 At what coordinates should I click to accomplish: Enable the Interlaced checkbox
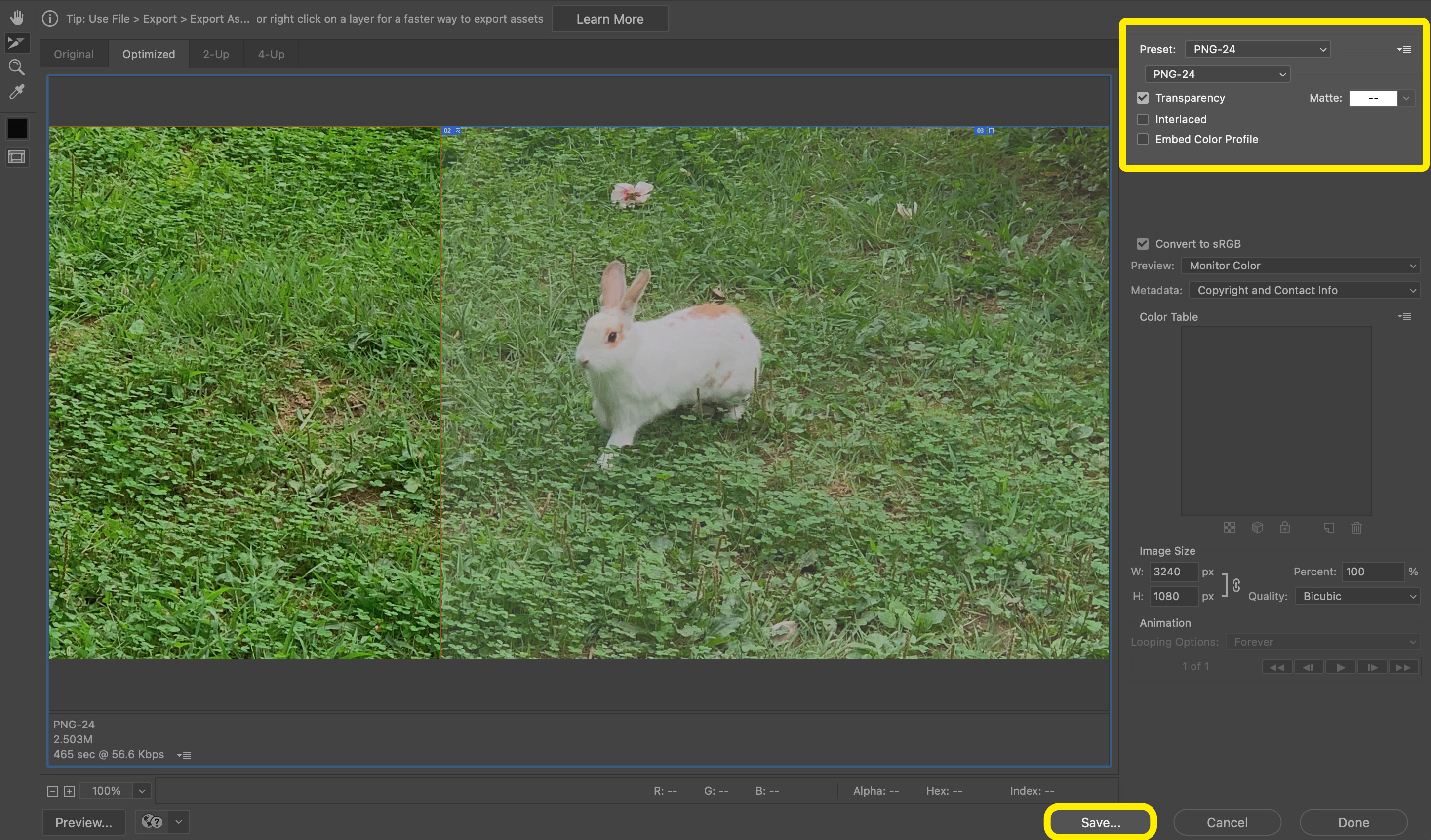(x=1143, y=119)
